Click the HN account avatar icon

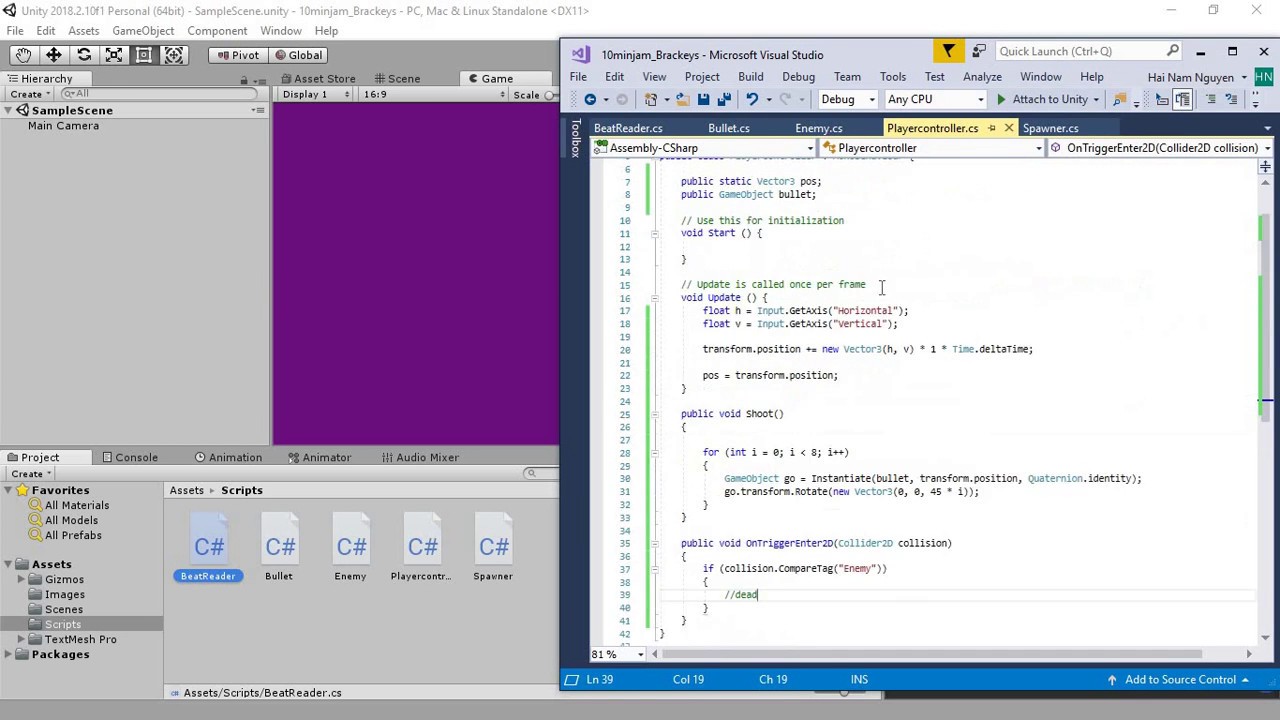[1263, 77]
